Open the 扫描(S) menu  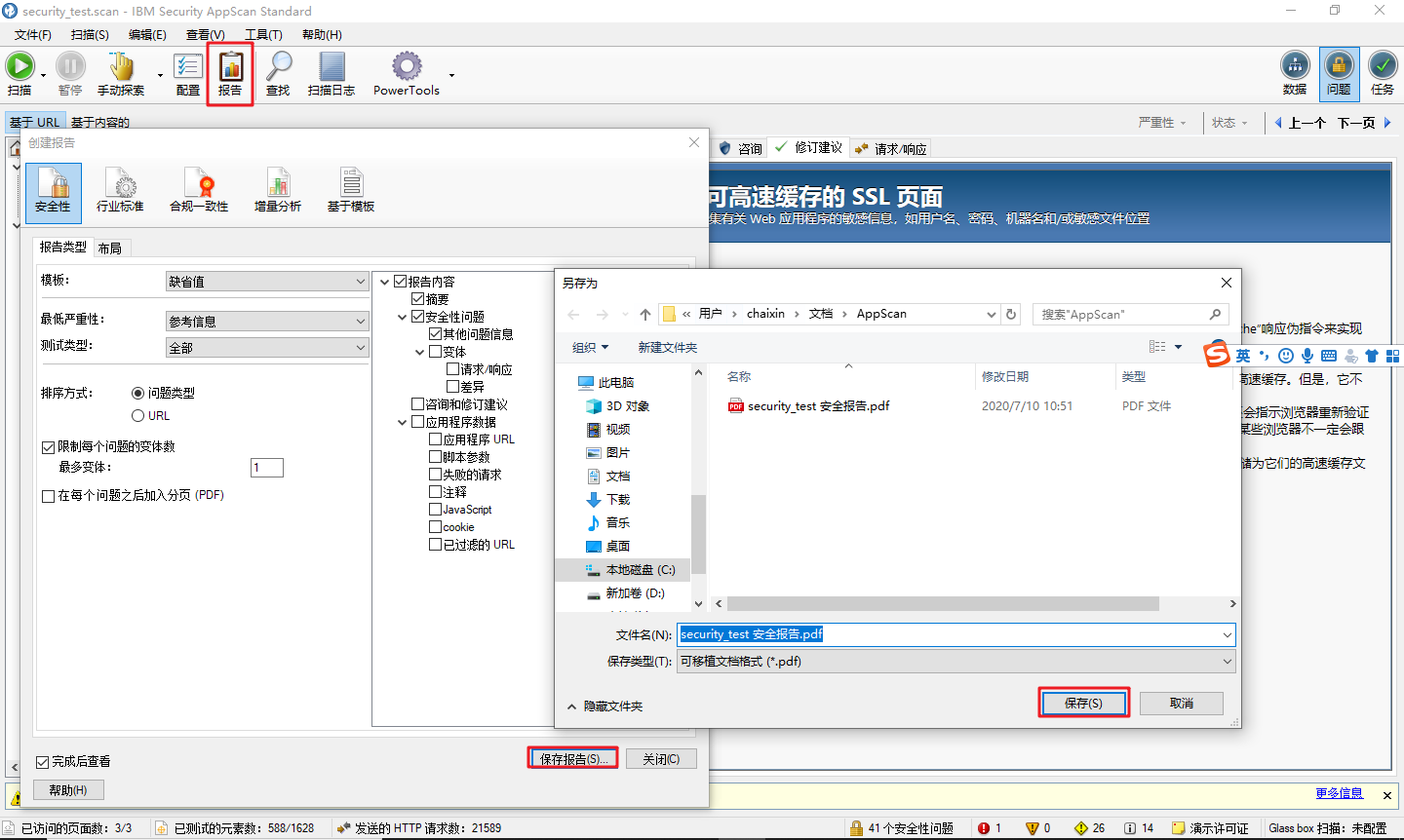pyautogui.click(x=90, y=34)
